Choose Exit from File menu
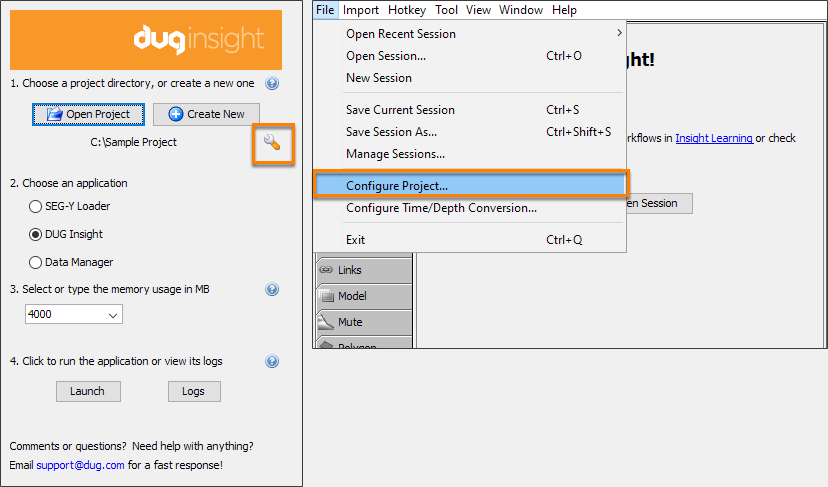Image resolution: width=828 pixels, height=487 pixels. point(469,240)
